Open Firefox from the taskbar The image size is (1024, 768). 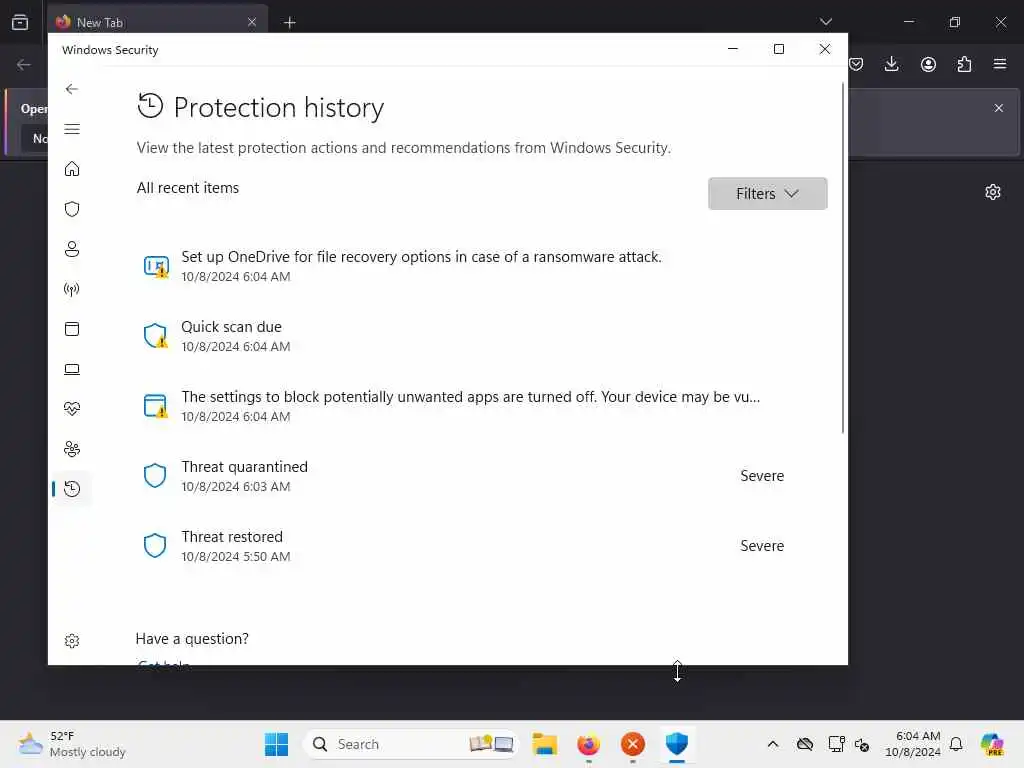click(588, 744)
